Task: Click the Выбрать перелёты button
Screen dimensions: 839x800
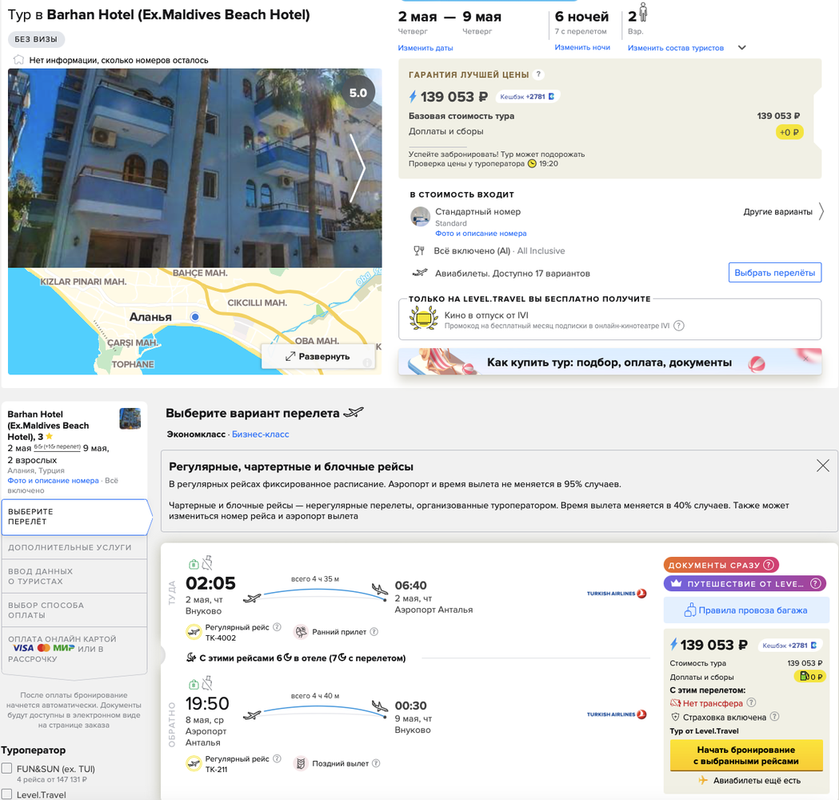Action: click(x=775, y=272)
